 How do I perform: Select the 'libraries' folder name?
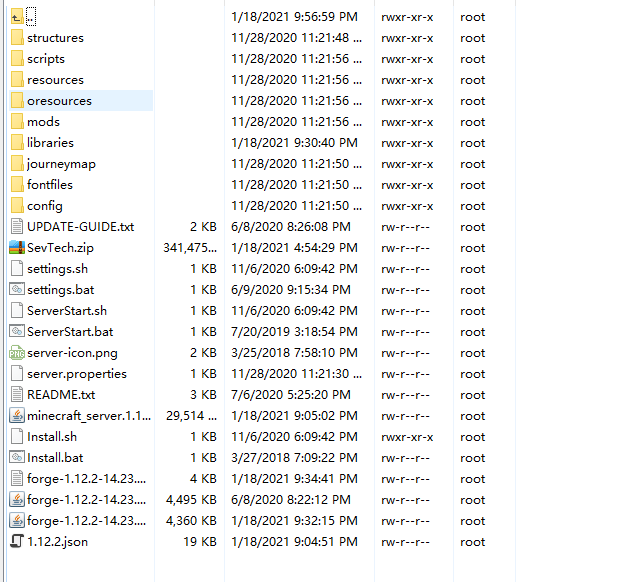pos(51,143)
